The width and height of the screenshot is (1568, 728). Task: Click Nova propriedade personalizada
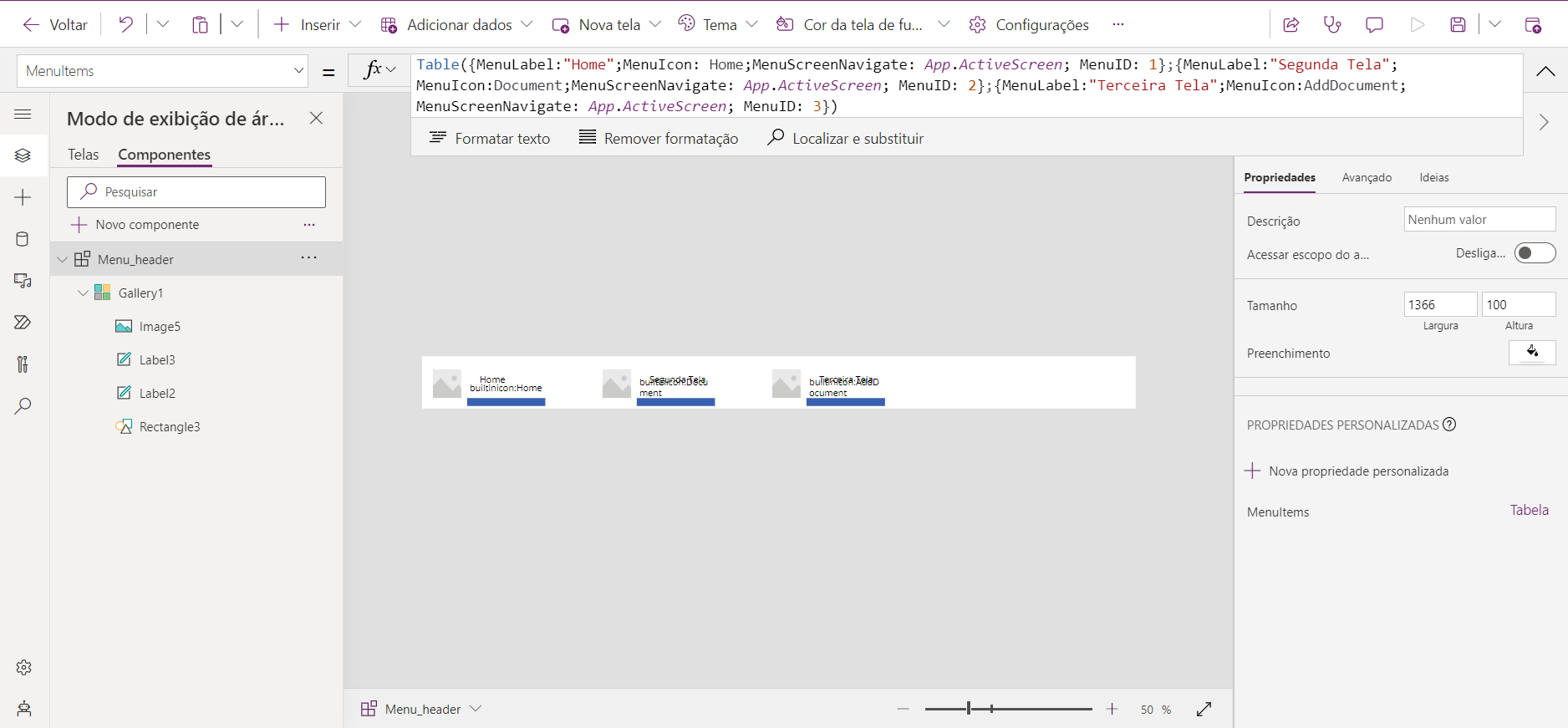click(1347, 471)
